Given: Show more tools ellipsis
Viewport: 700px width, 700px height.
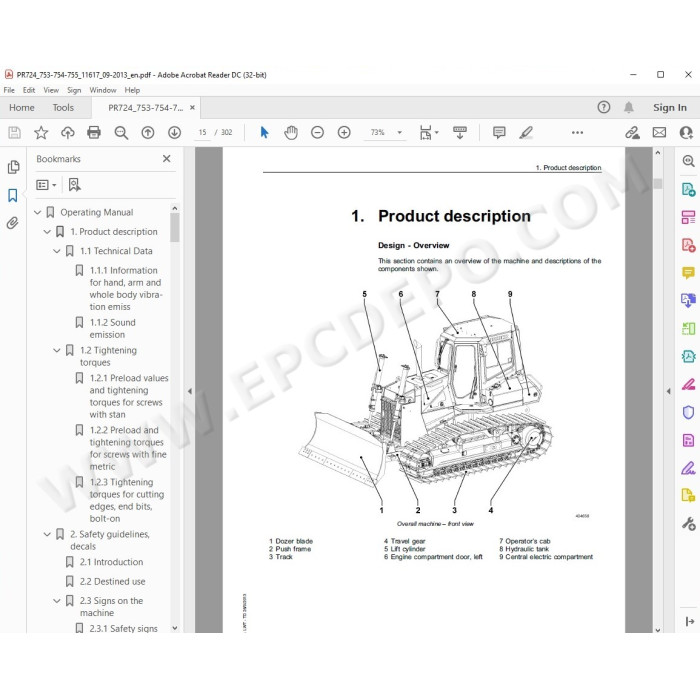Looking at the screenshot, I should 577,133.
